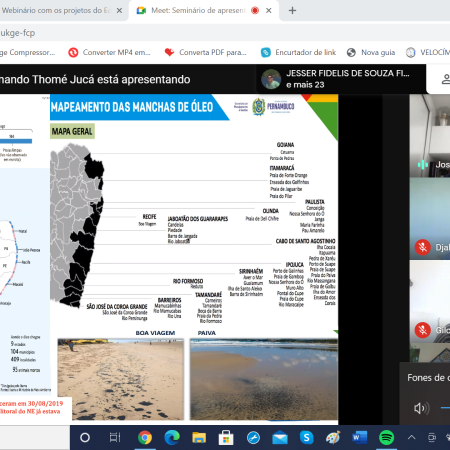Open Encurtador de link bookmark

pyautogui.click(x=298, y=52)
